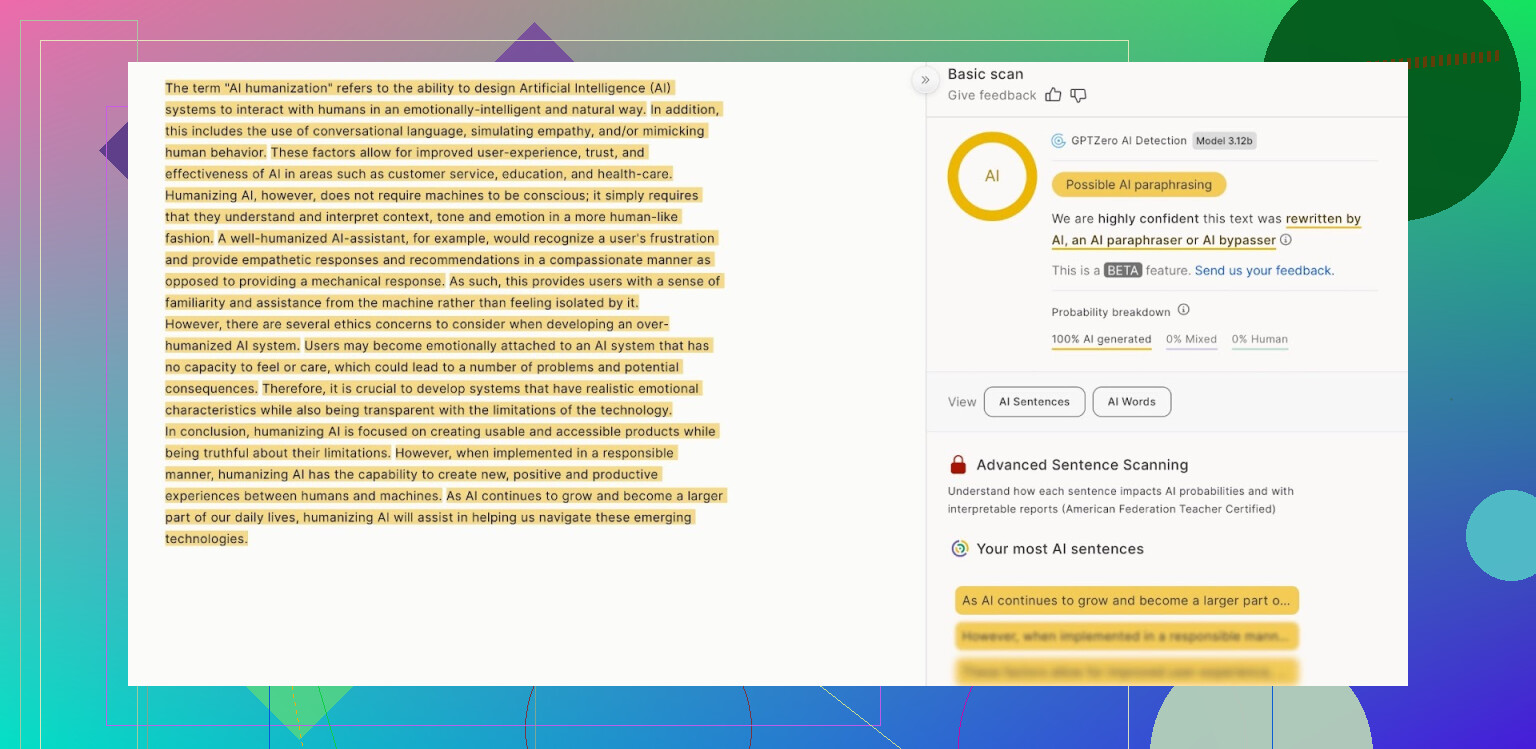Click the red lock icon for Advanced Sentence Scanning
The height and width of the screenshot is (749, 1536).
click(x=958, y=465)
